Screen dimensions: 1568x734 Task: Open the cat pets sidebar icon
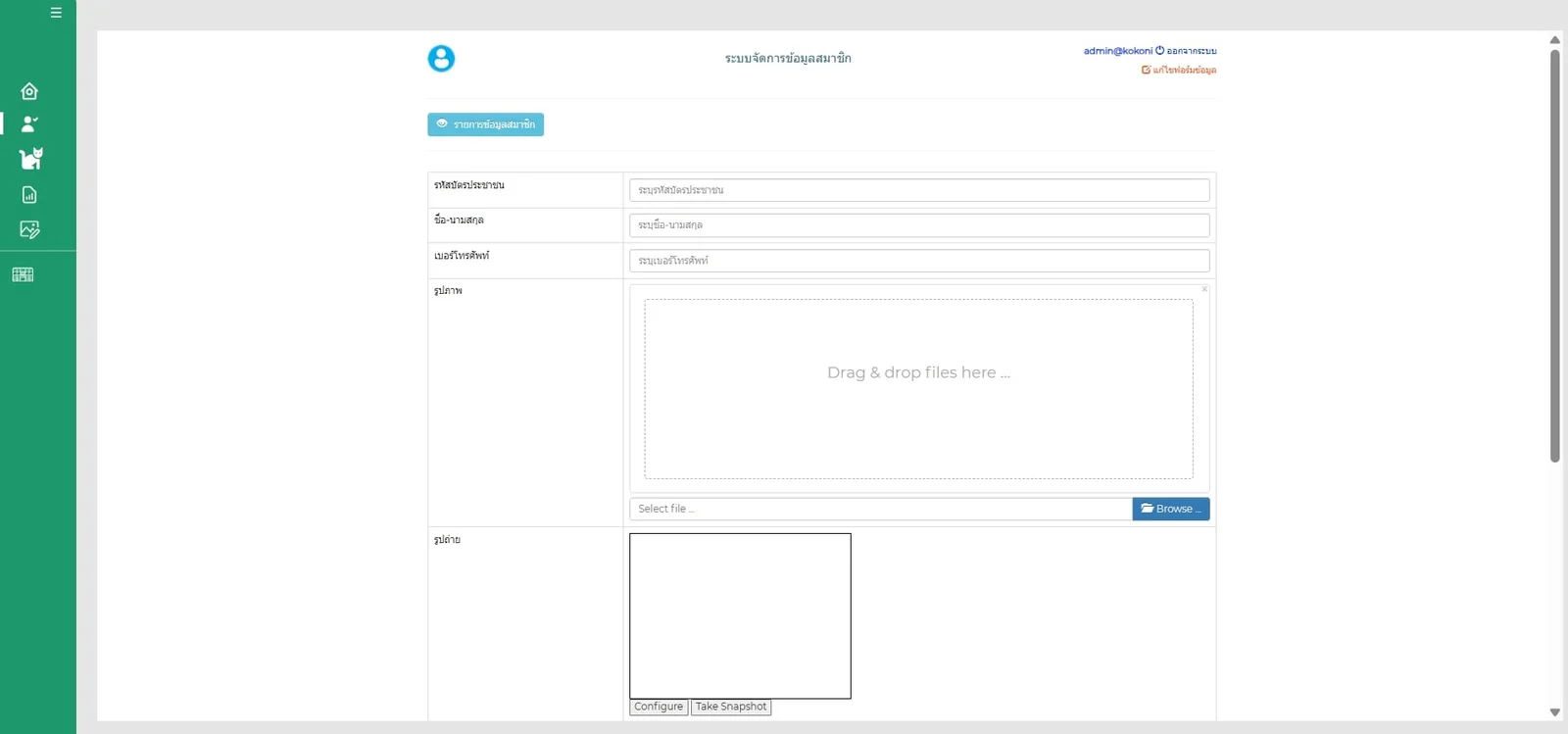pos(31,158)
